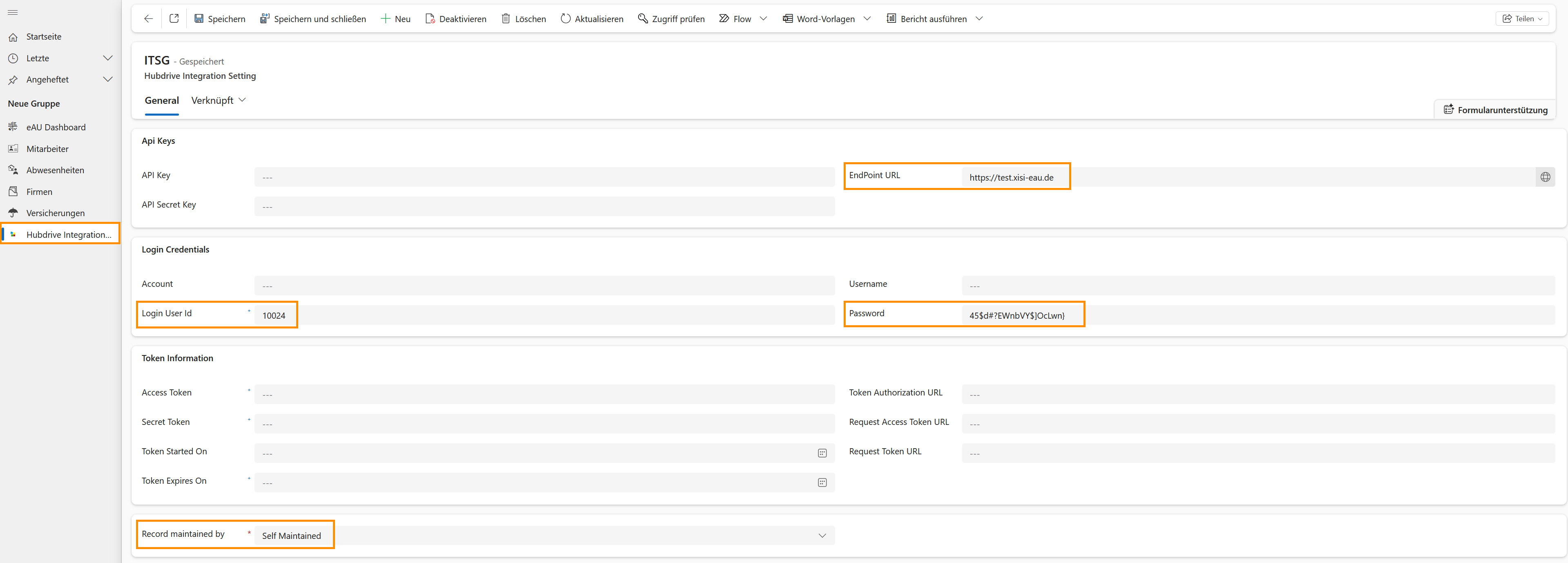Click Speichern und schließen button

pos(313,19)
